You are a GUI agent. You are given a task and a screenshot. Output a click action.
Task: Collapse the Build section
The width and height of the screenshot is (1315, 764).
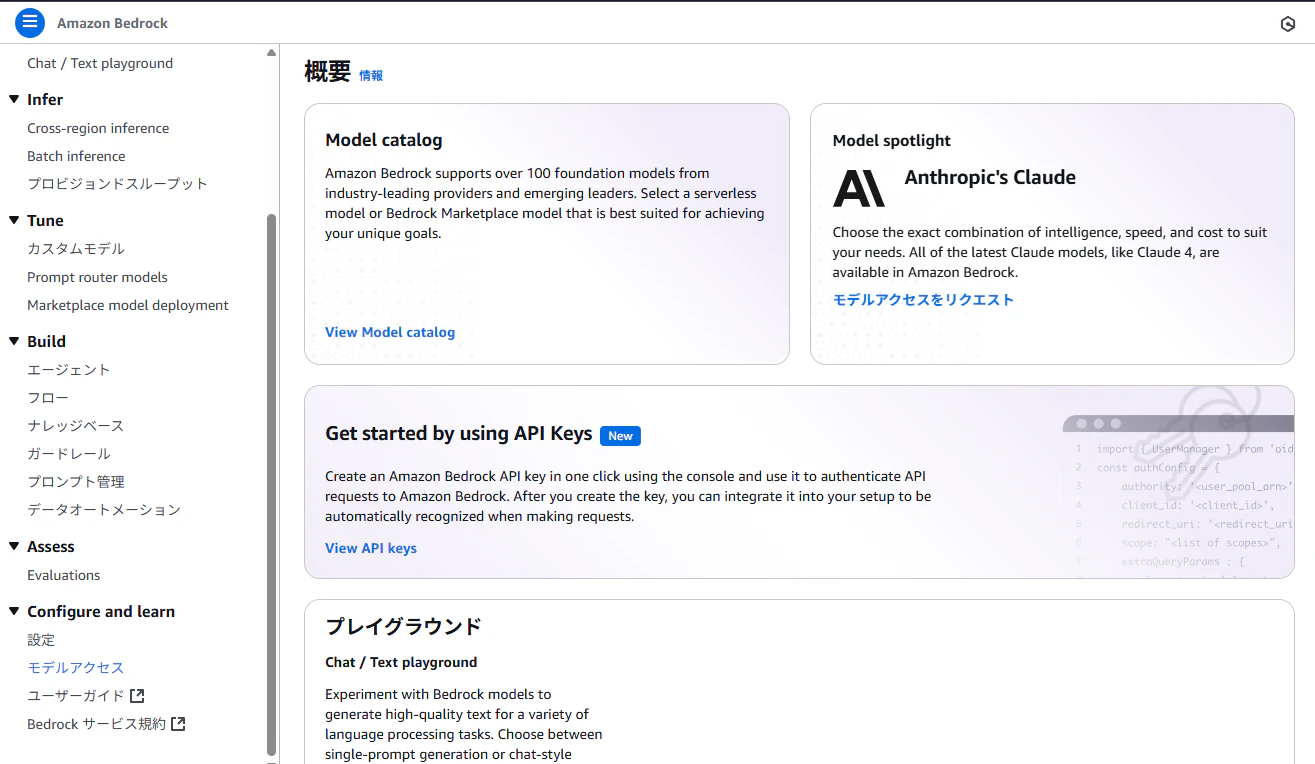[14, 341]
